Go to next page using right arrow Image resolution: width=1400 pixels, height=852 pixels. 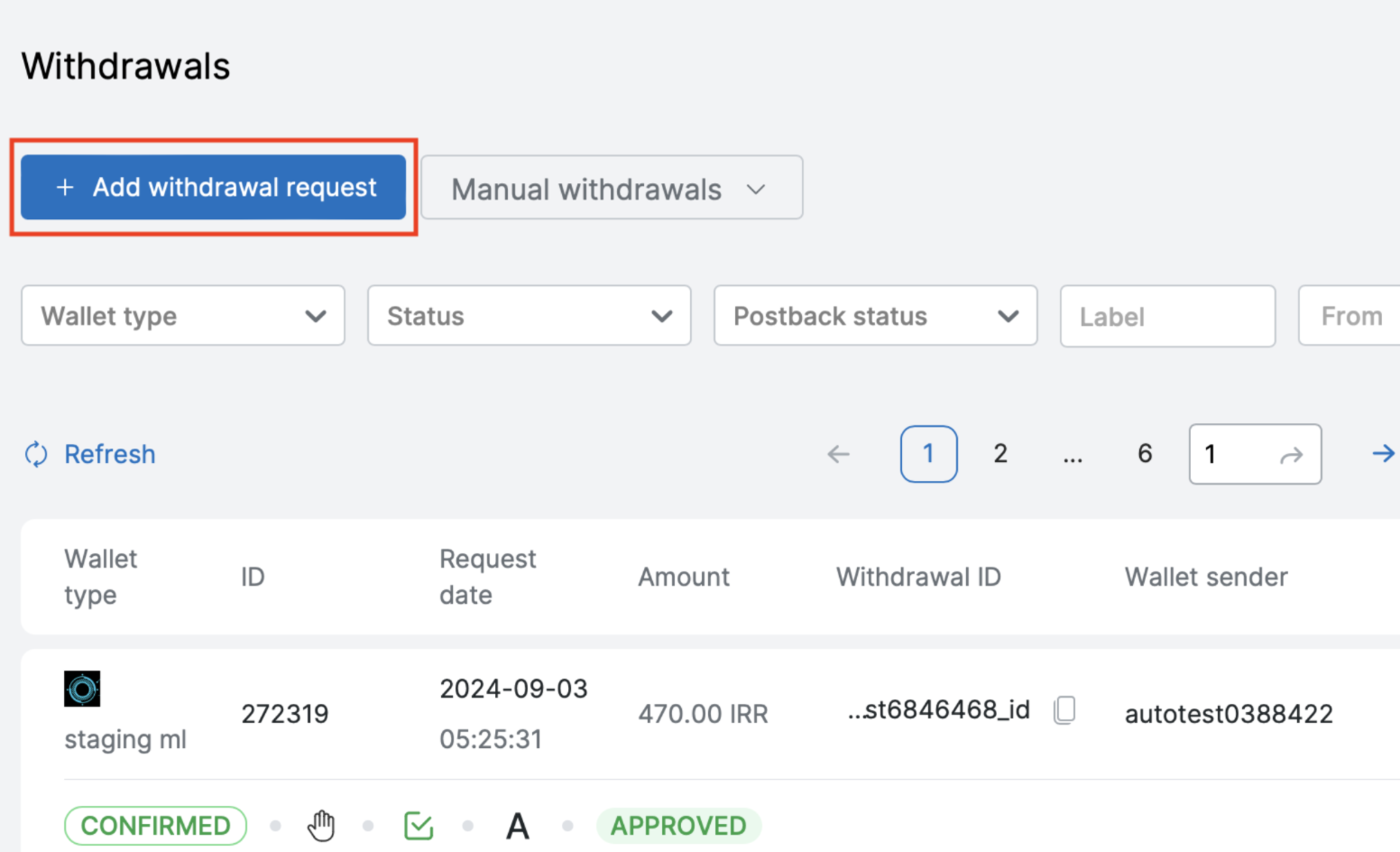[1382, 453]
